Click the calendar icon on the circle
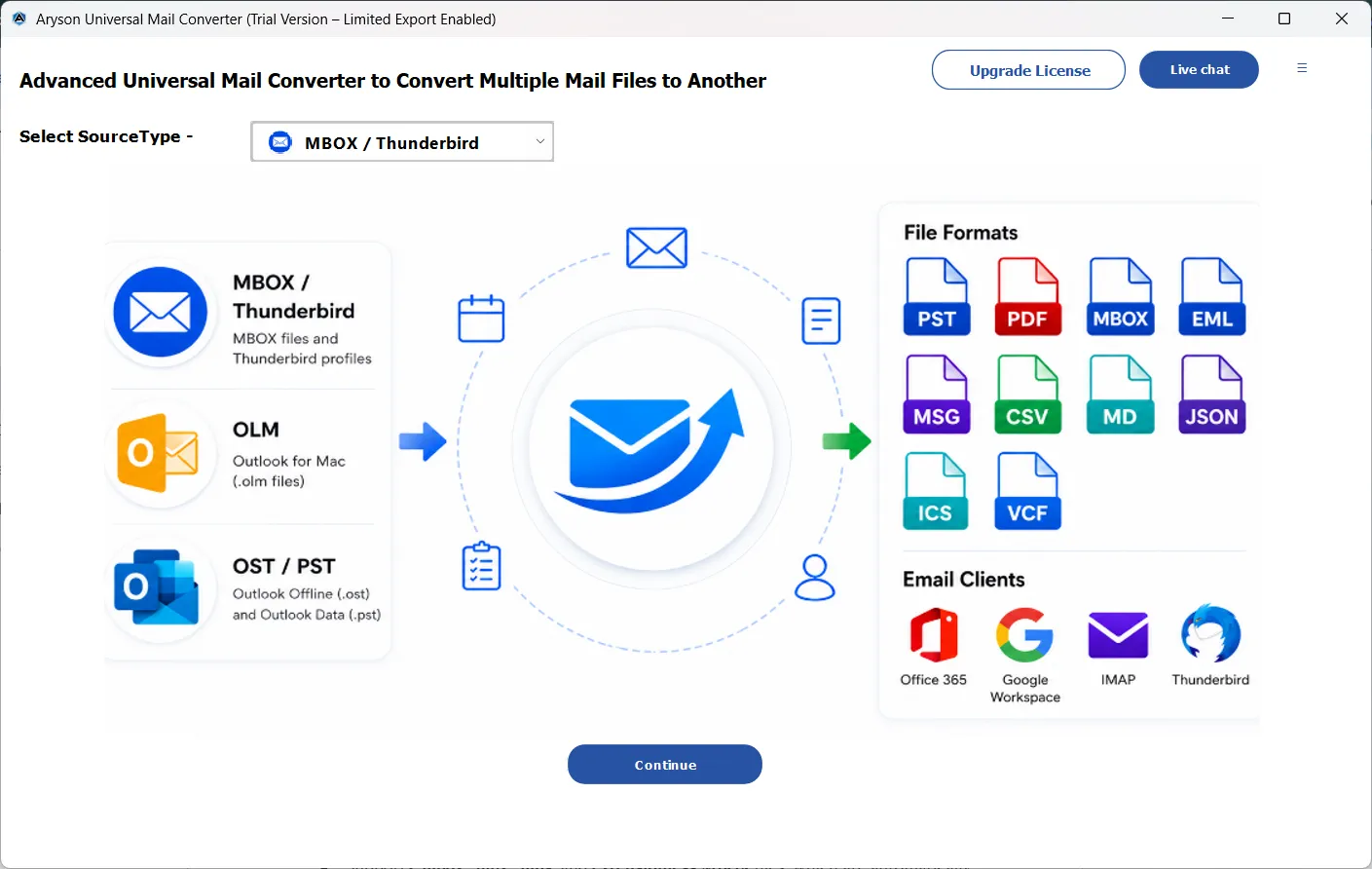 coord(481,319)
